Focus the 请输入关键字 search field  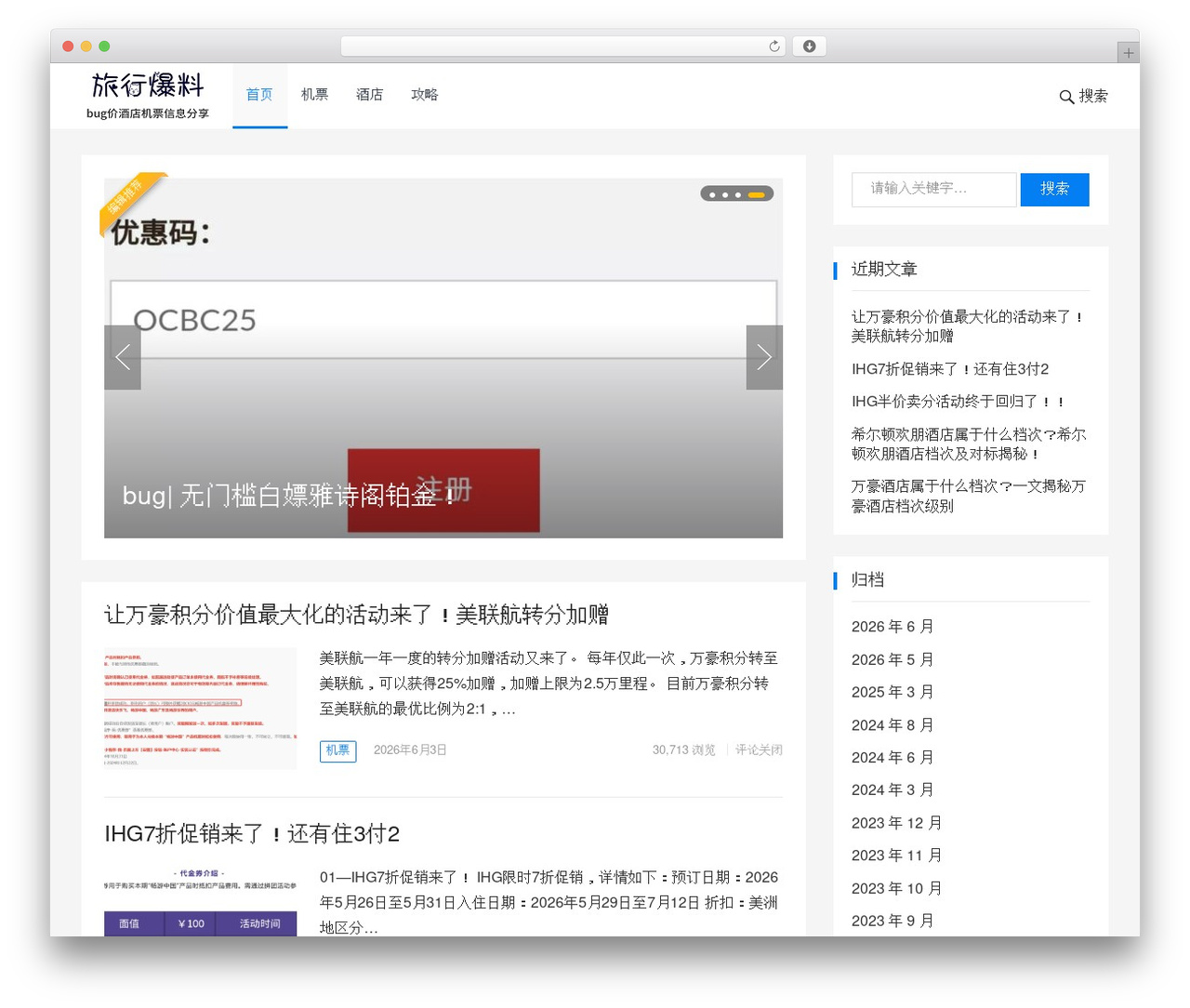[x=933, y=189]
